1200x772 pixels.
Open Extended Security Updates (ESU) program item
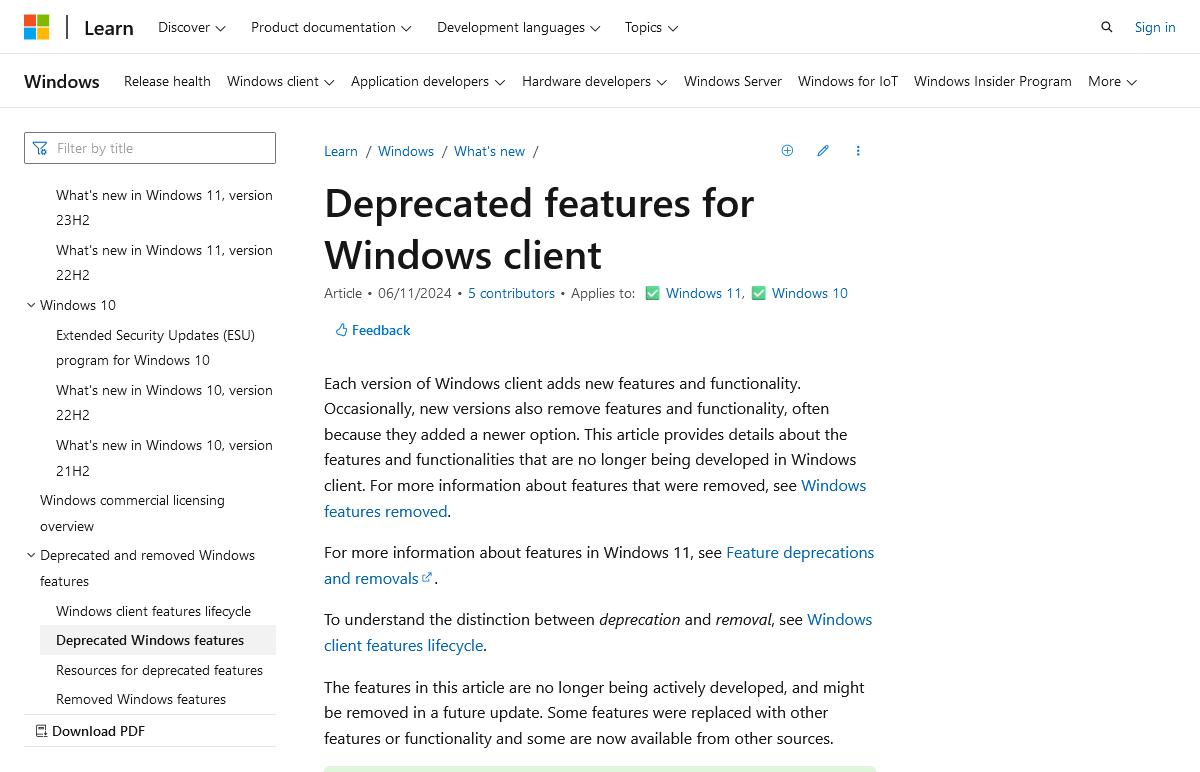click(156, 347)
